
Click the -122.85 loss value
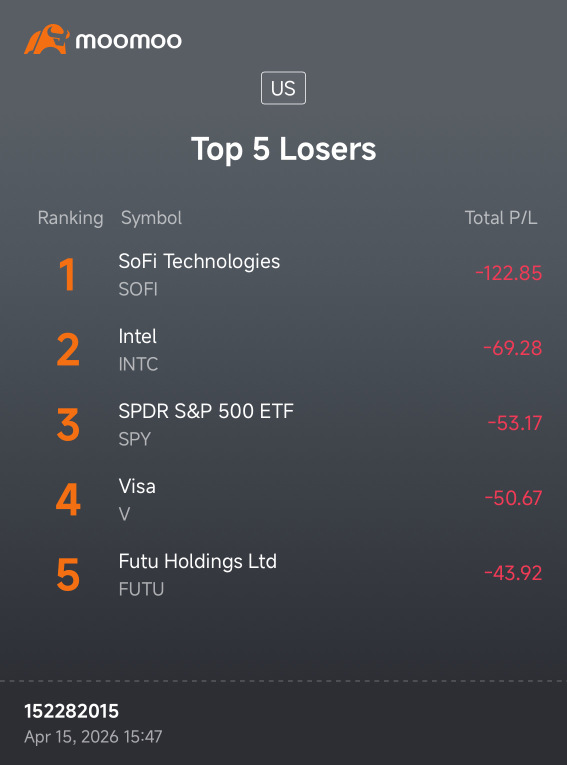(x=508, y=273)
